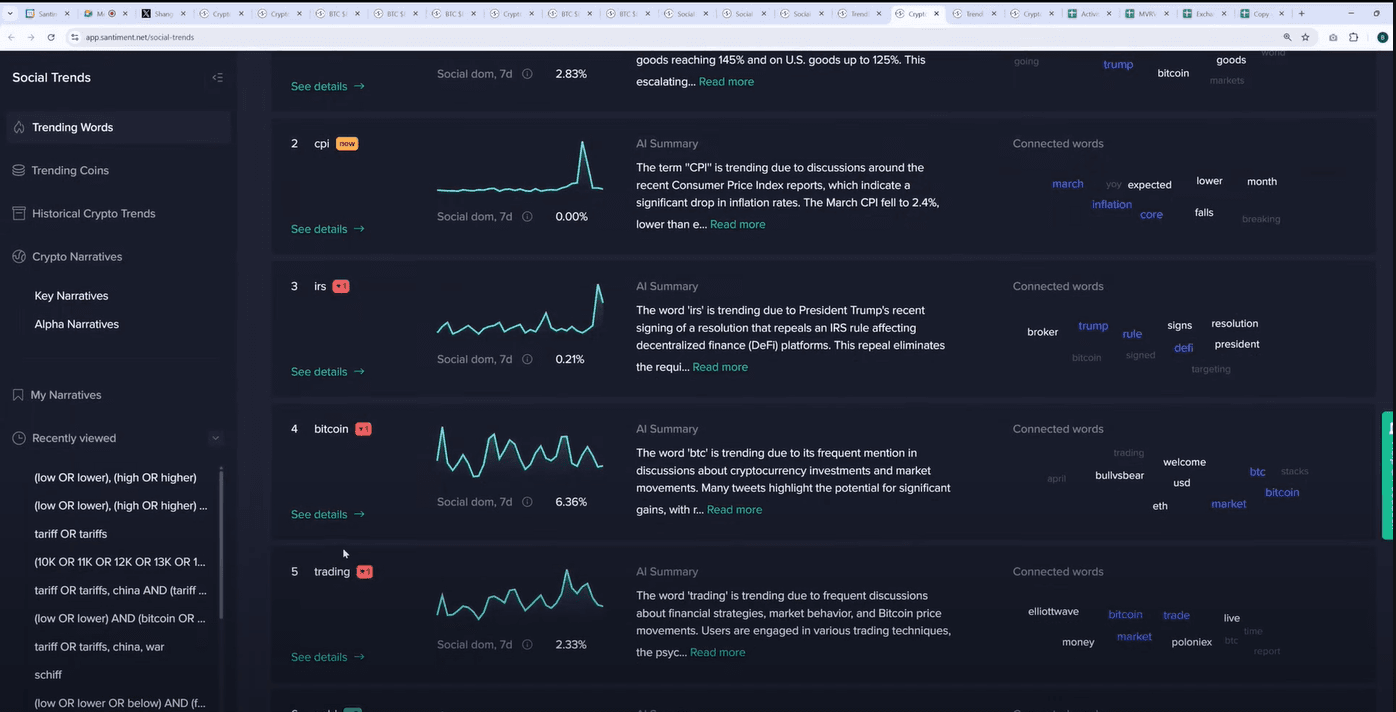Click the bitcoin social dominance chart
Screen dimensions: 1396x712
point(519,453)
